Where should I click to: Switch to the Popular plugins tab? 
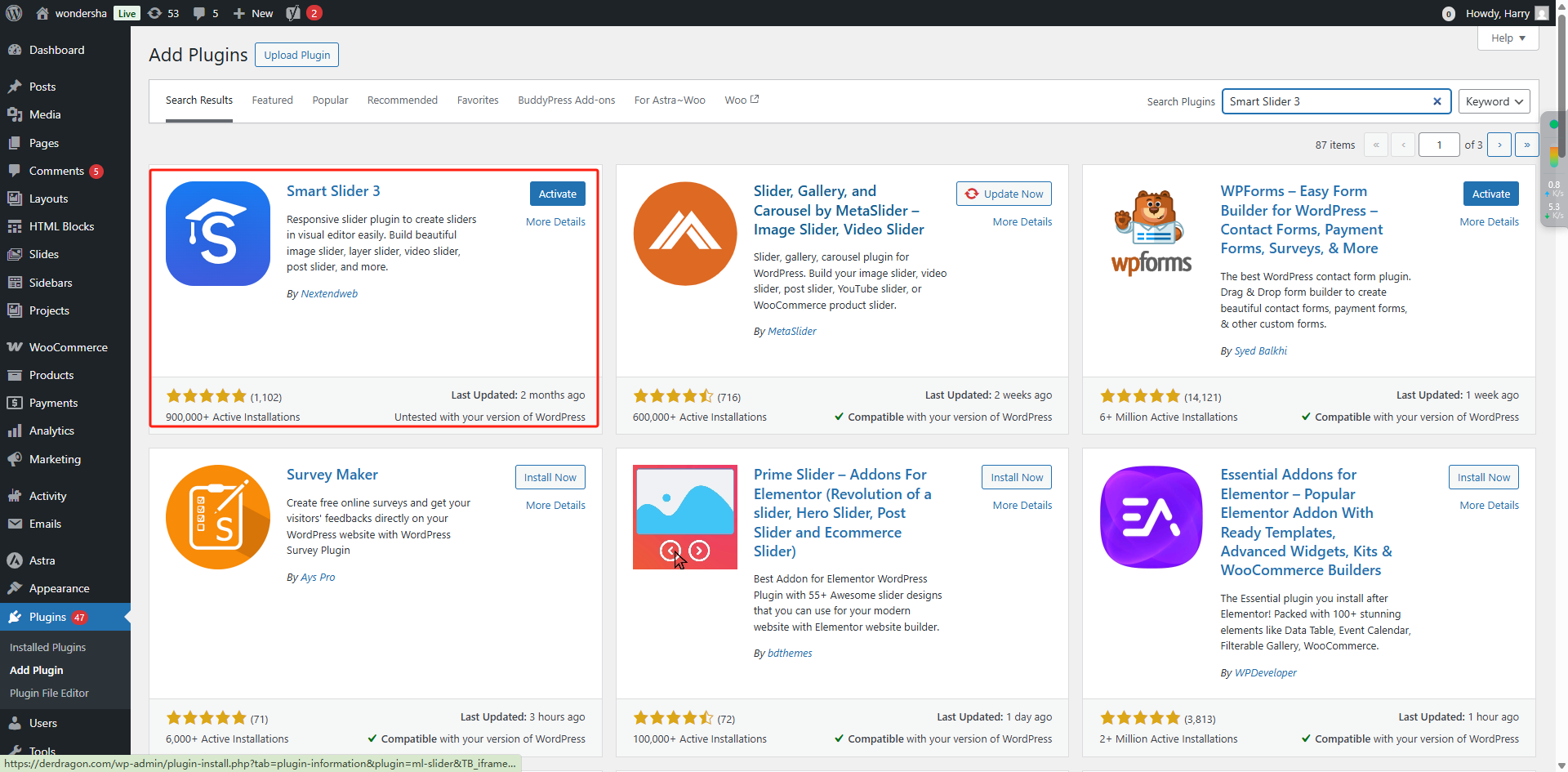(330, 100)
